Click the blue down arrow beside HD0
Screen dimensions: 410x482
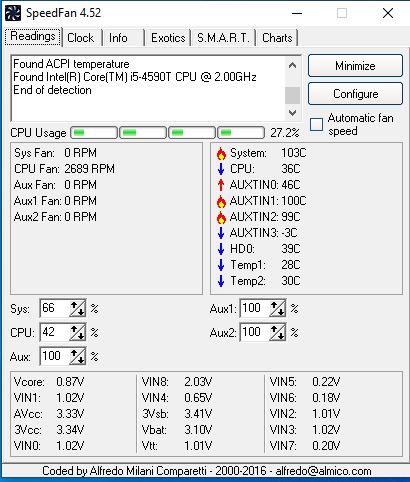221,249
